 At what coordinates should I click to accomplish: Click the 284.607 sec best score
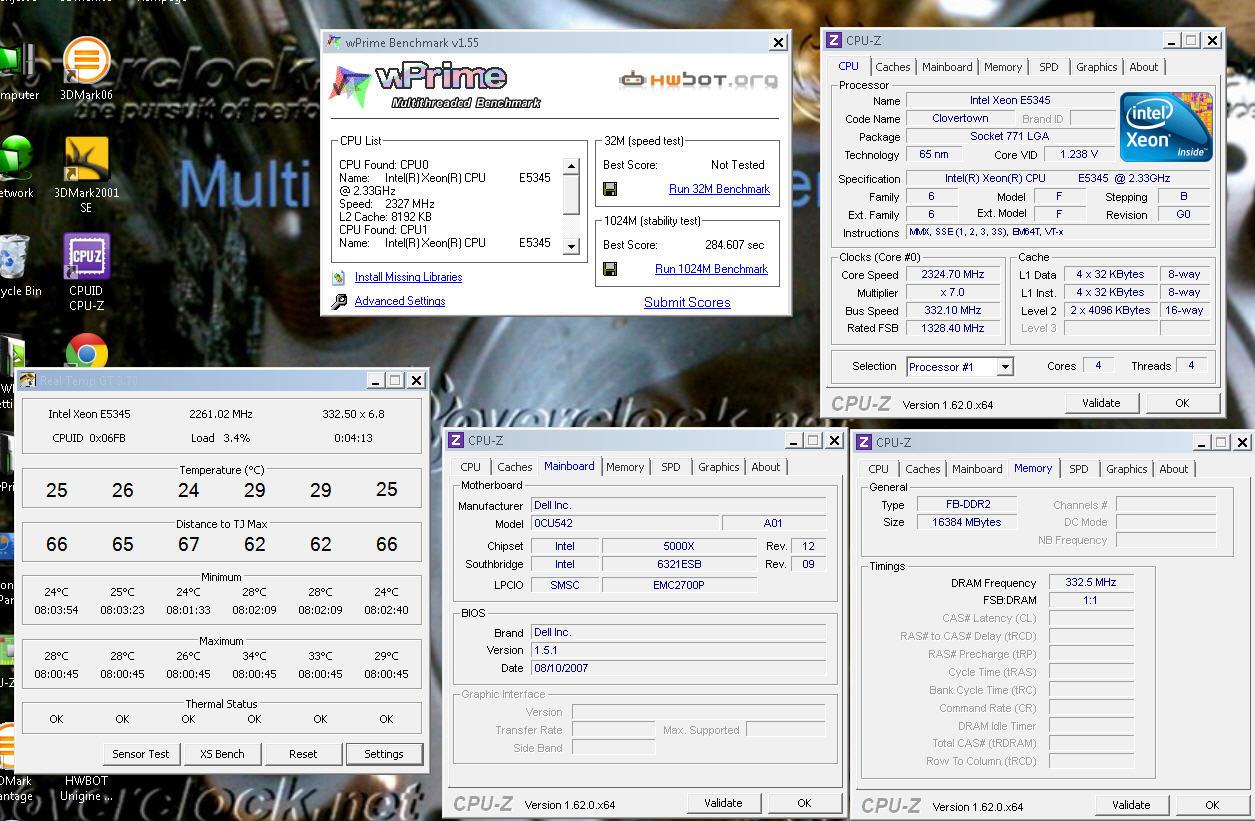734,245
